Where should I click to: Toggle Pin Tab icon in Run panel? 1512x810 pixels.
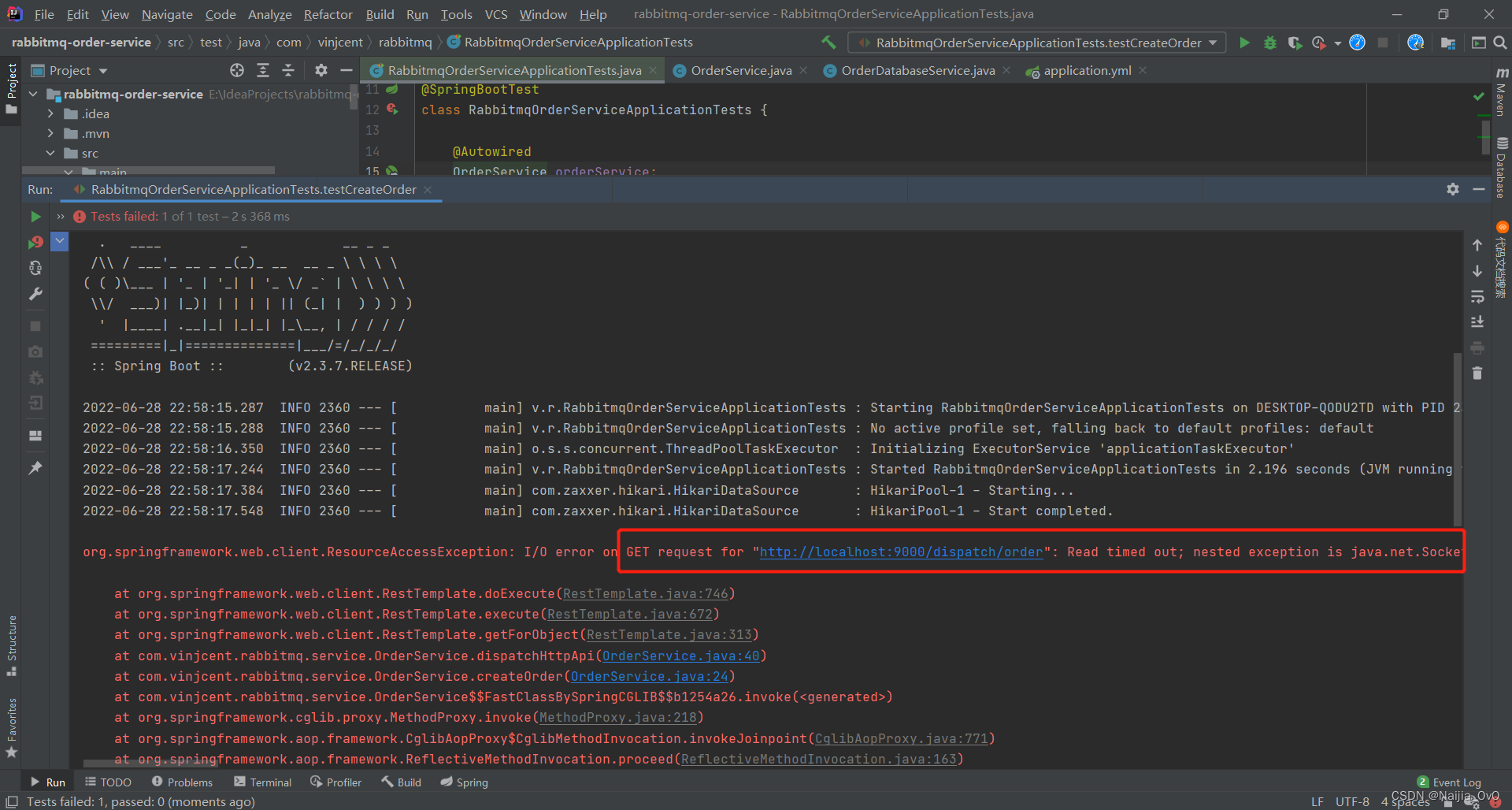pos(35,468)
